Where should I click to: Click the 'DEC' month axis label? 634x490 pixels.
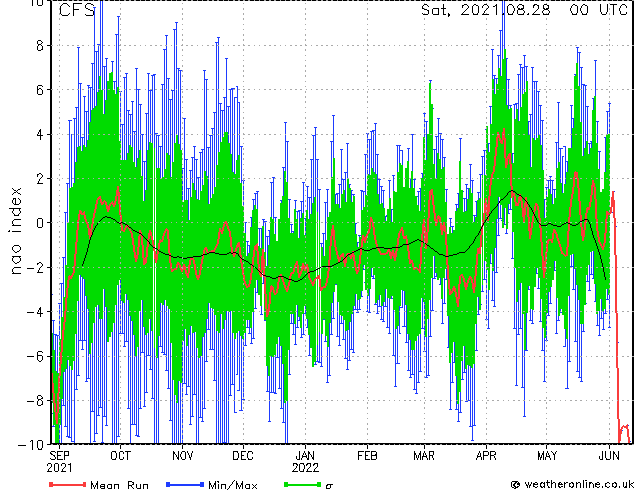pyautogui.click(x=243, y=456)
